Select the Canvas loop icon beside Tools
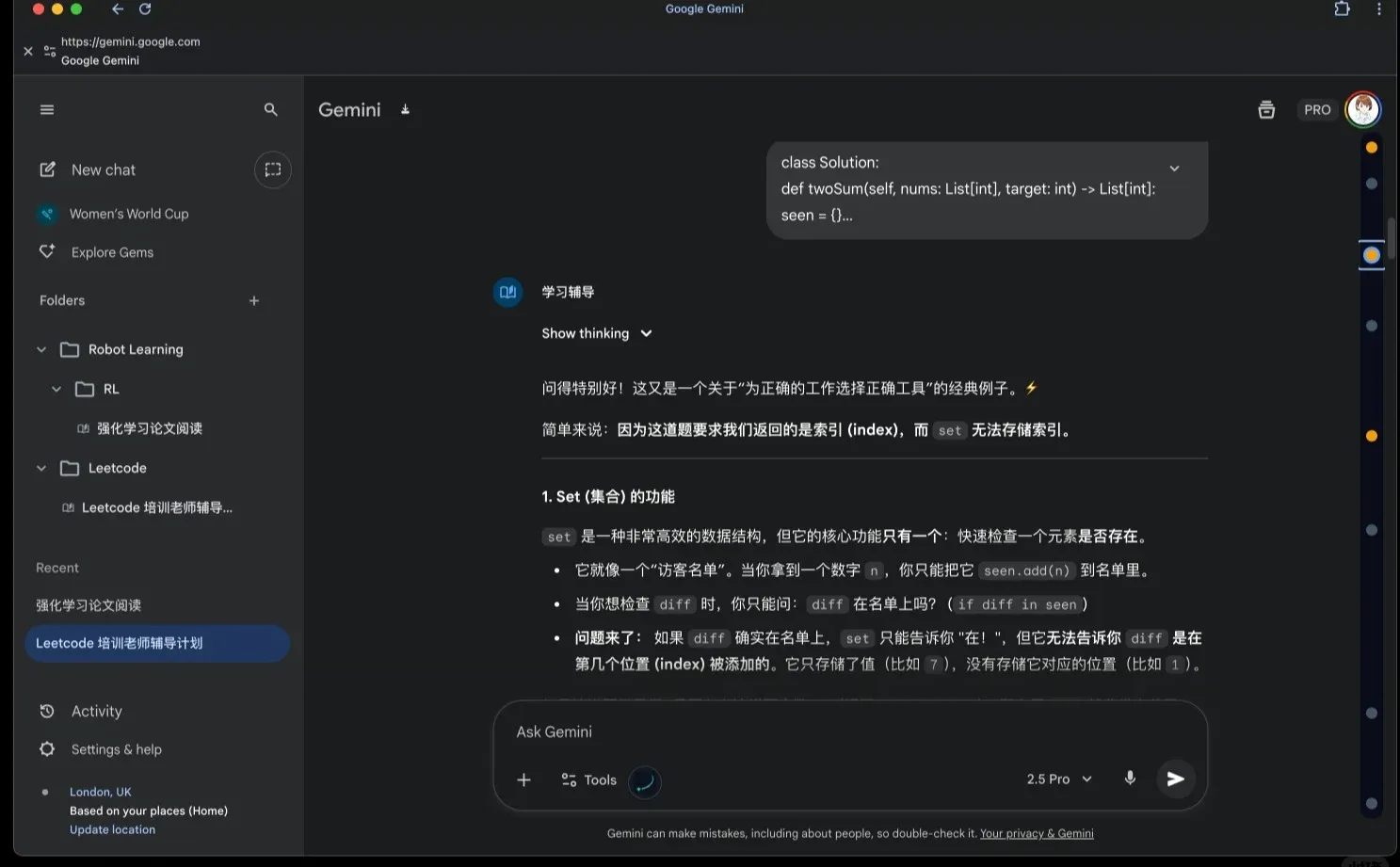The image size is (1400, 867). pos(645,781)
